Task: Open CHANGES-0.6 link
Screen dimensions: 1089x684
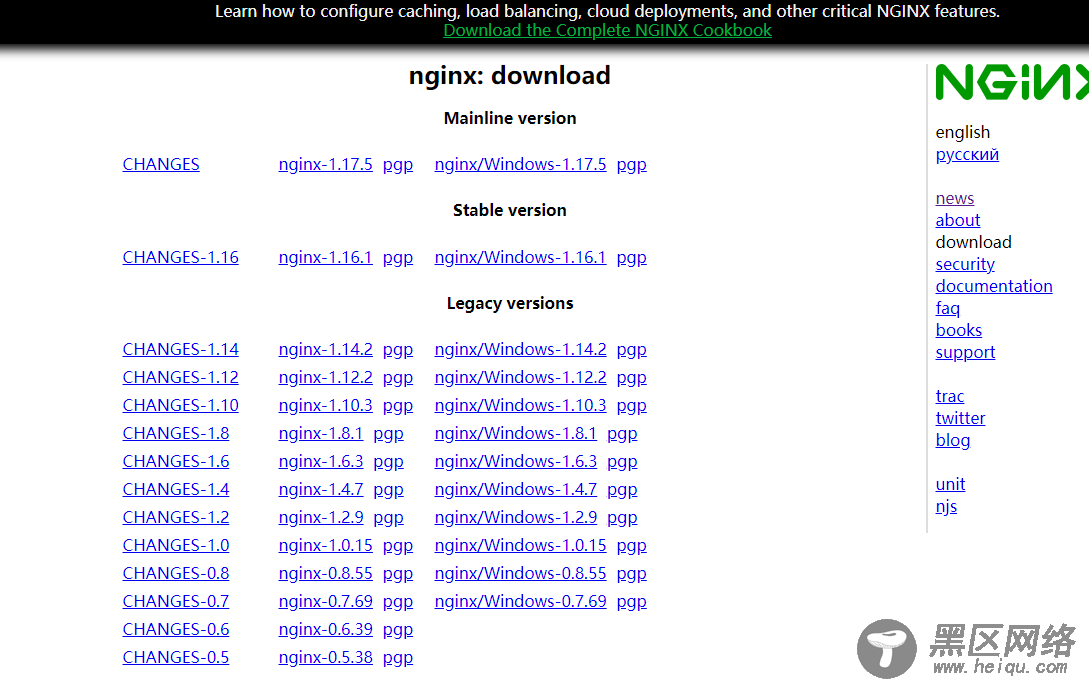Action: point(176,629)
